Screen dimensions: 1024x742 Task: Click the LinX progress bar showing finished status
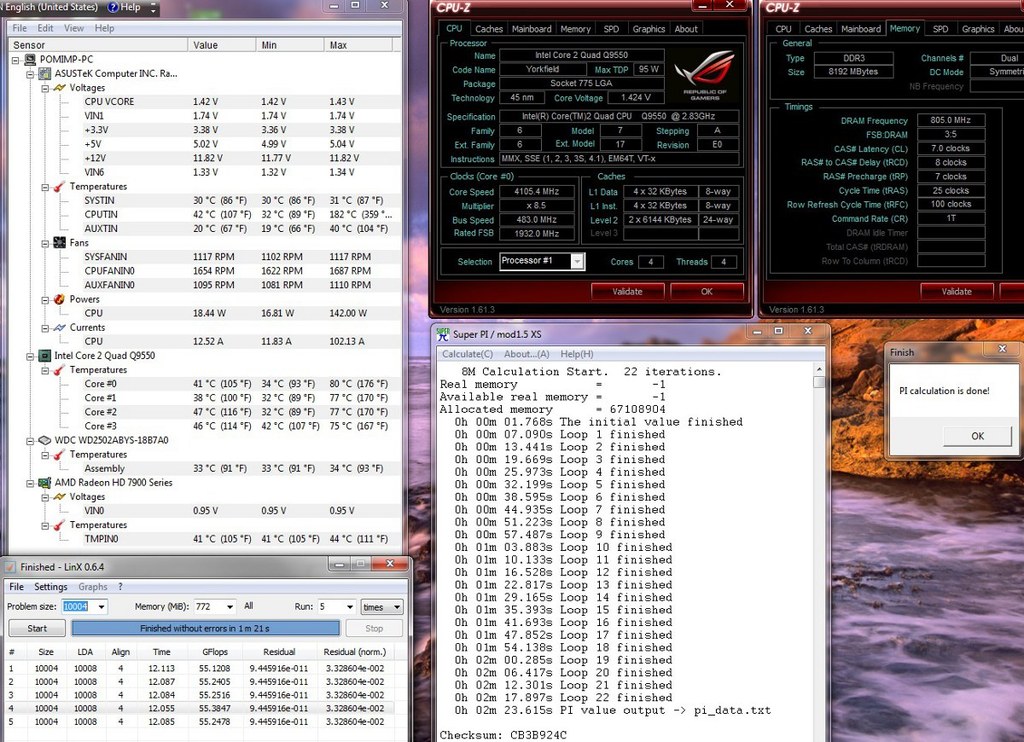(x=204, y=629)
